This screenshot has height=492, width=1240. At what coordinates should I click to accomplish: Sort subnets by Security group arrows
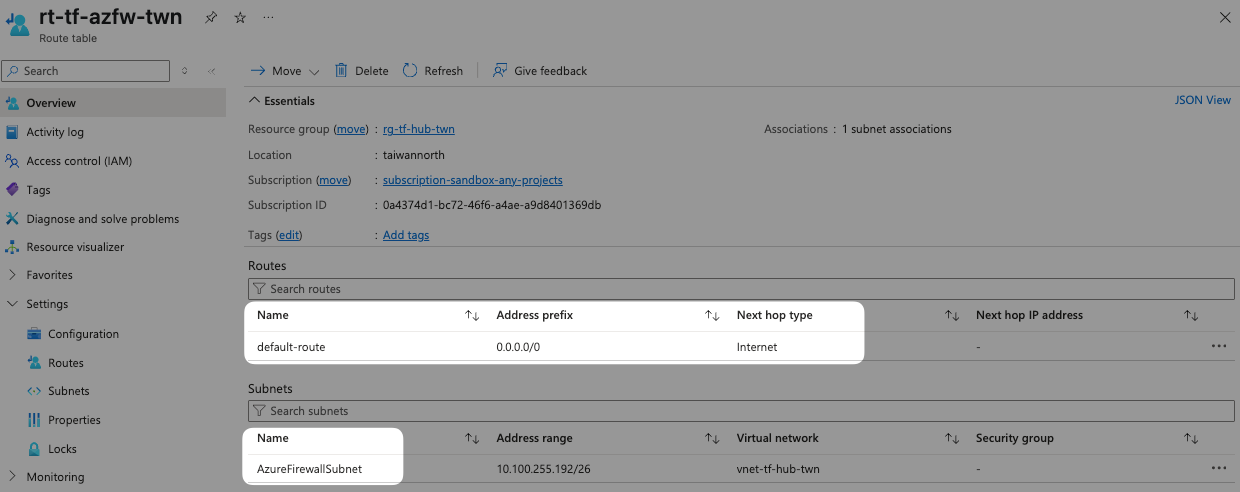[x=1191, y=438]
